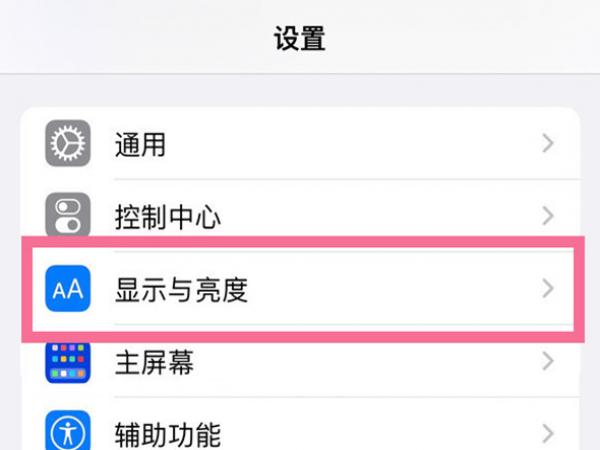Tap the 通用 gear icon
The image size is (600, 450).
[x=68, y=144]
